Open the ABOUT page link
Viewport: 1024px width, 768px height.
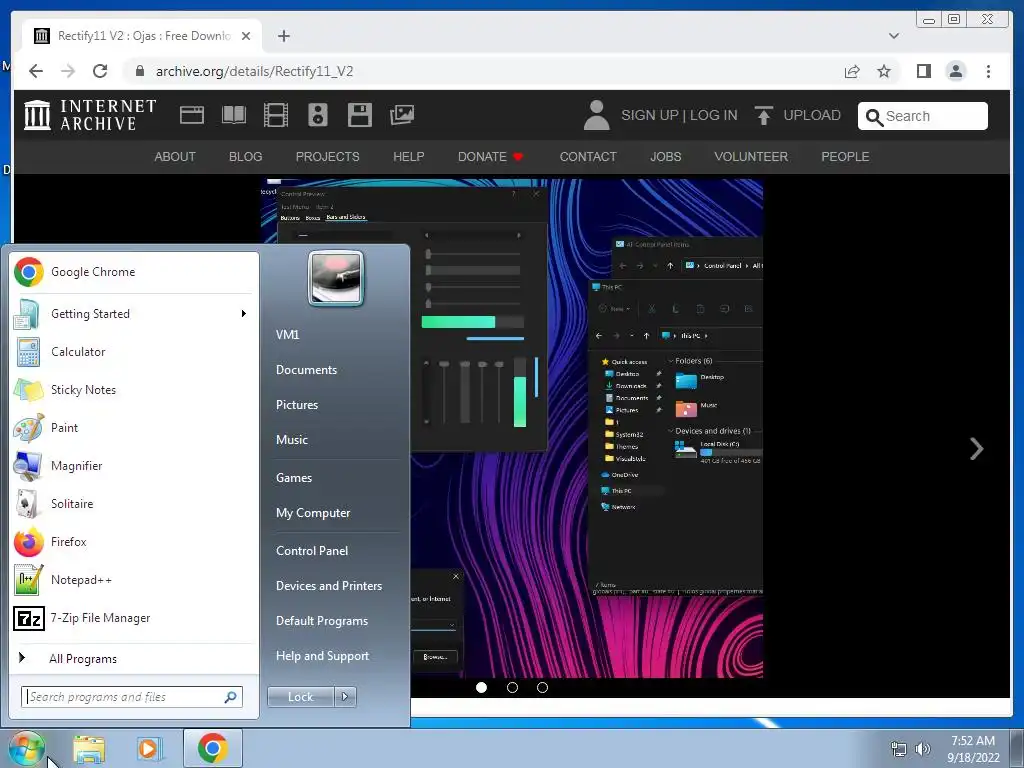(x=175, y=157)
